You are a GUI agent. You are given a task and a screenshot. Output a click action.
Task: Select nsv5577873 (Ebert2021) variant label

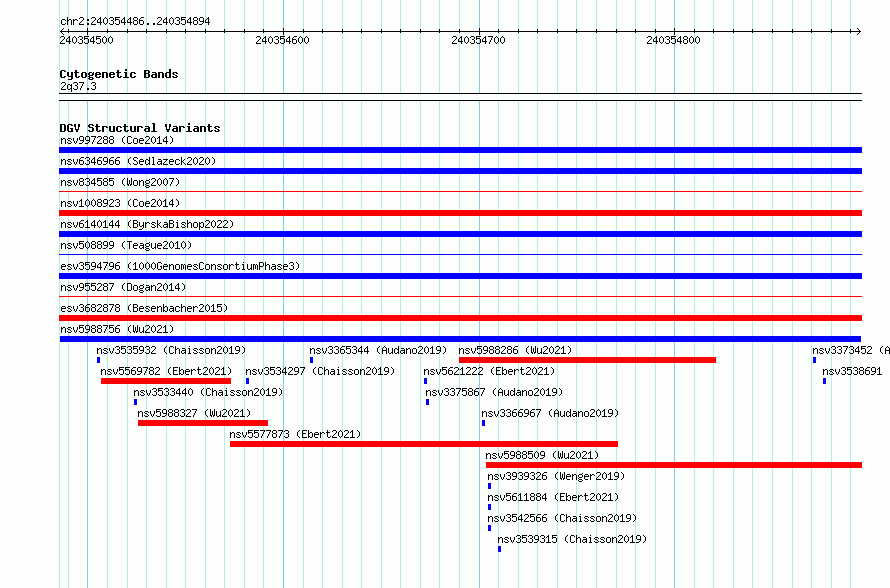(295, 434)
